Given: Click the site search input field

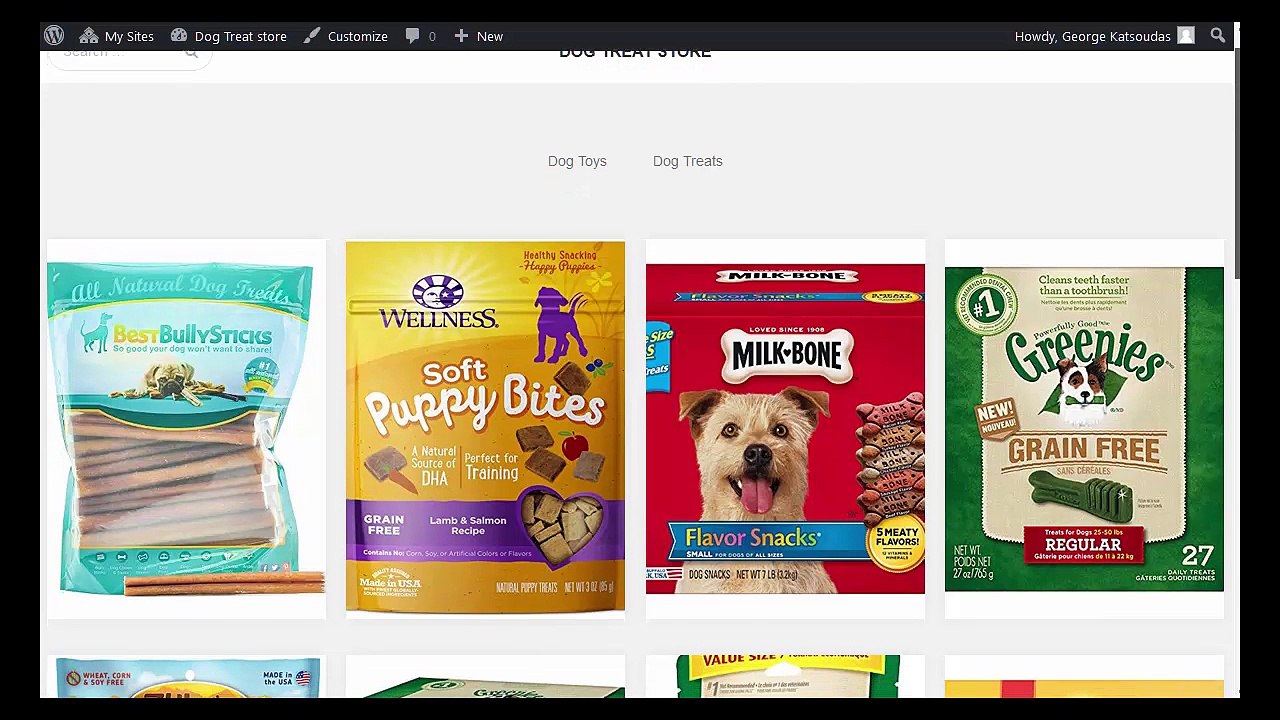Looking at the screenshot, I should pos(130,56).
